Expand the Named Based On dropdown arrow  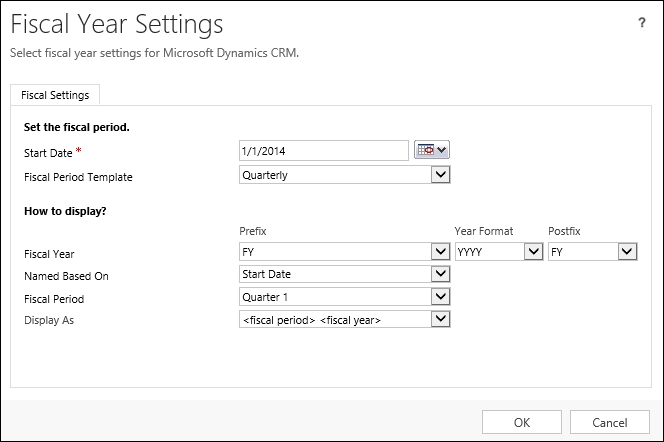pyautogui.click(x=440, y=274)
